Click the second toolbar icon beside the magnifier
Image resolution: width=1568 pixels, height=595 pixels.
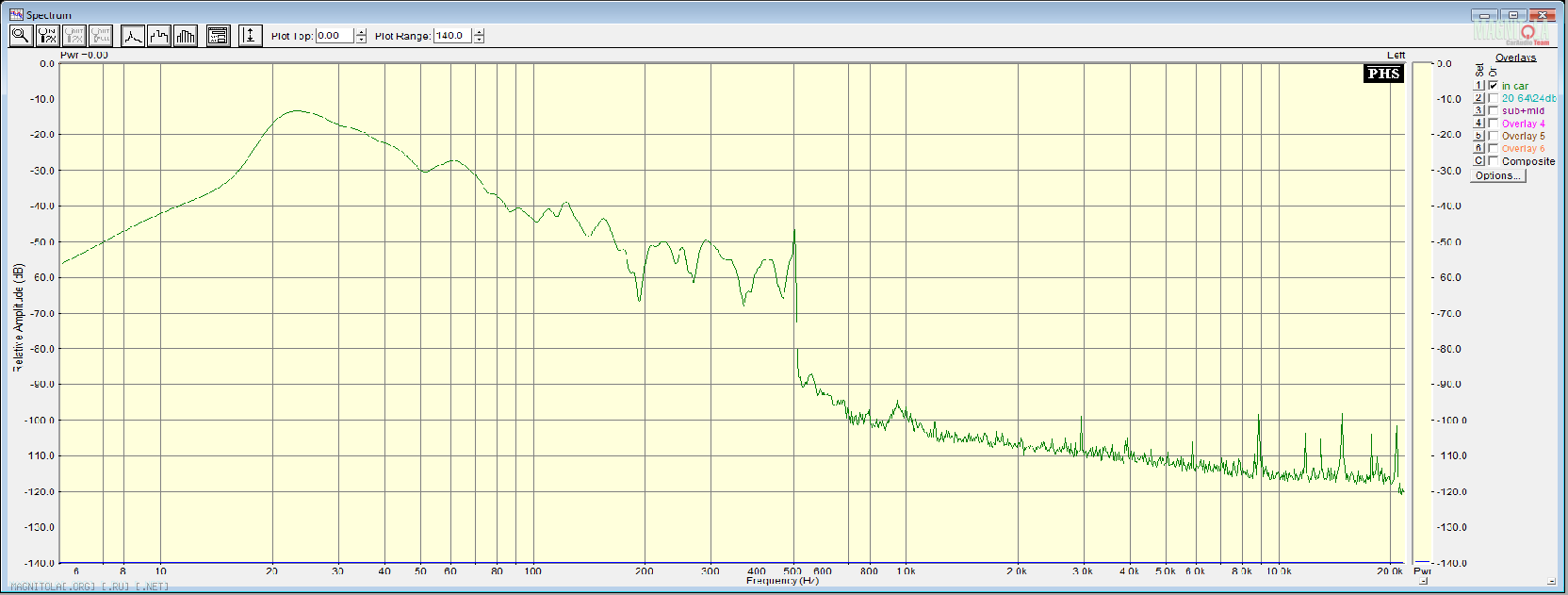tap(47, 36)
